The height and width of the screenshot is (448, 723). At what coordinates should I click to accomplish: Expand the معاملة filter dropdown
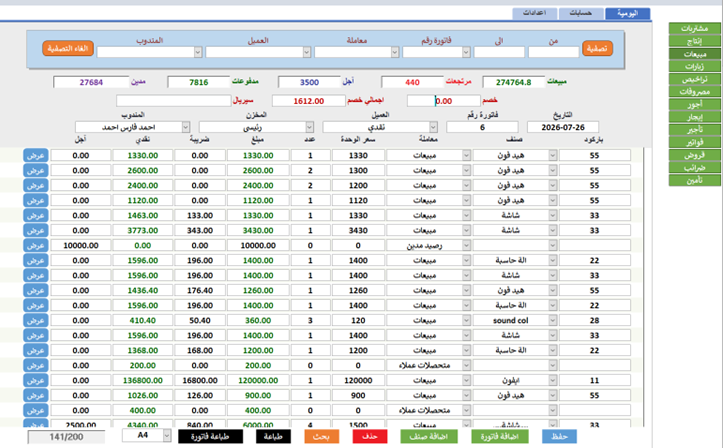click(x=395, y=52)
